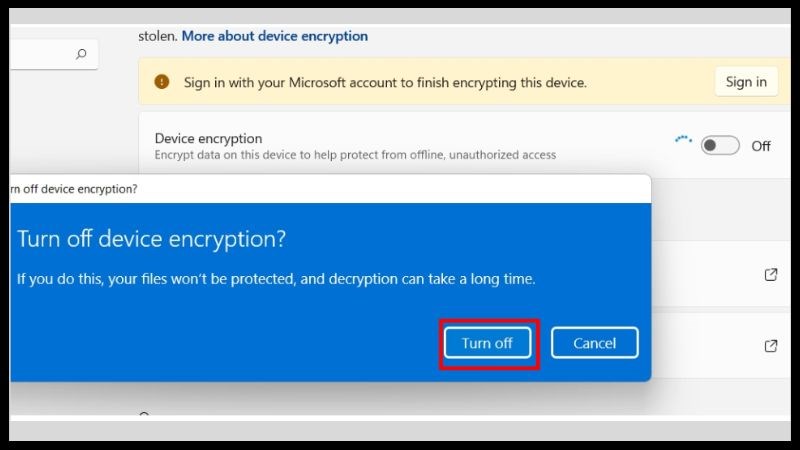This screenshot has width=800, height=450.
Task: Click the decryption warning message text
Action: pos(277,279)
